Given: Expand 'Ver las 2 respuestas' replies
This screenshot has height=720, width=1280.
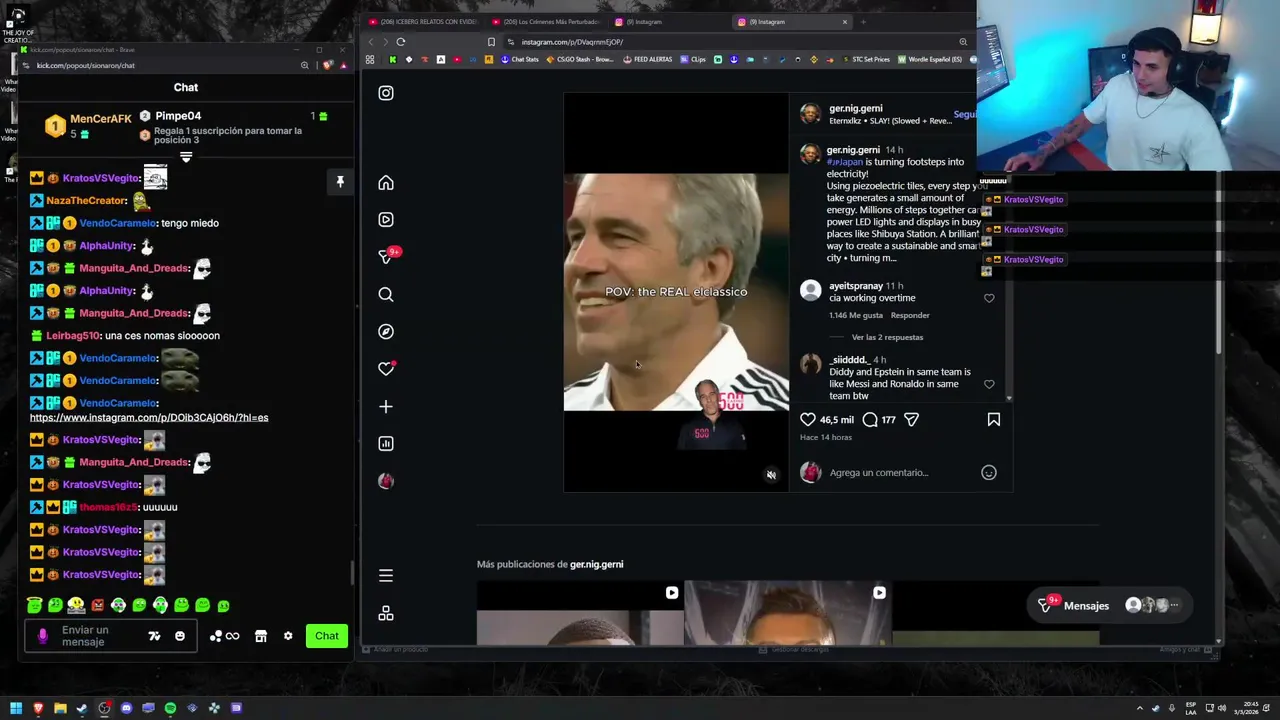Looking at the screenshot, I should (x=888, y=338).
